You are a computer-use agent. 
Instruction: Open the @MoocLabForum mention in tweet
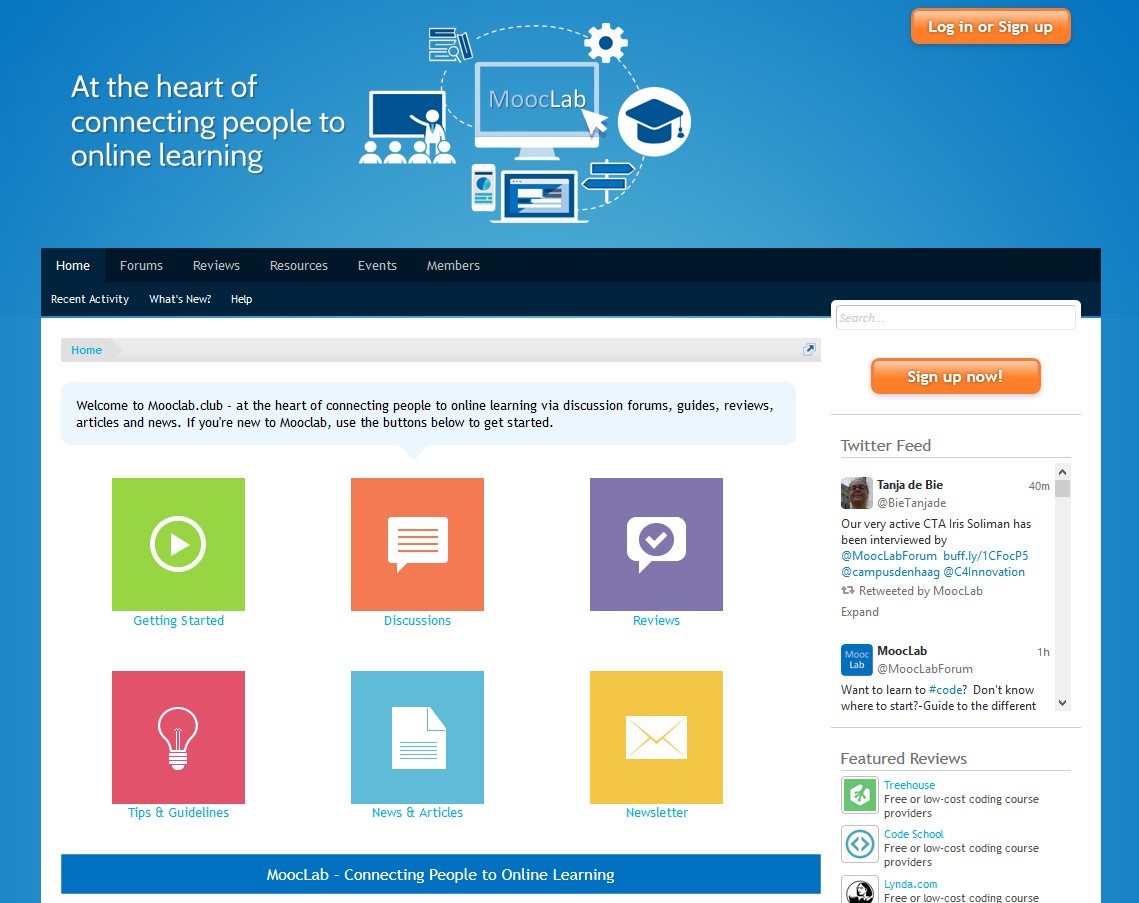click(x=888, y=556)
